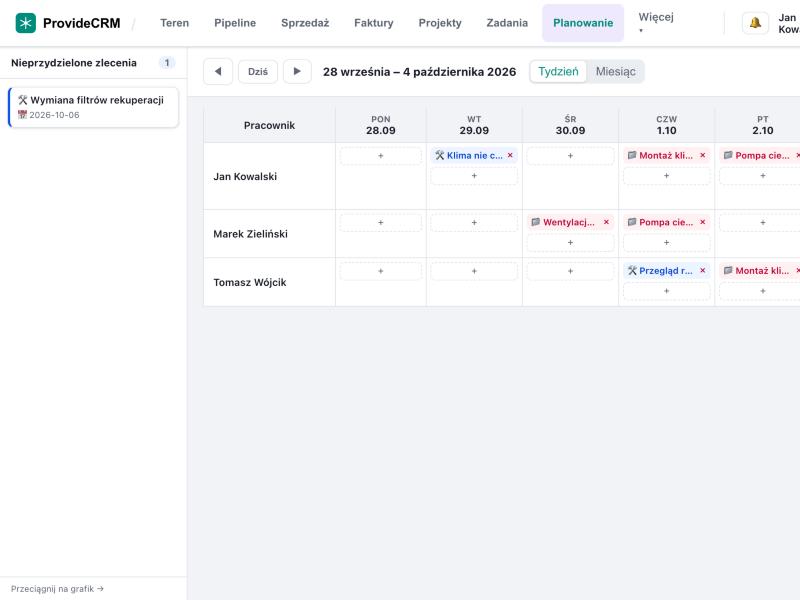Open the notifications bell

pyautogui.click(x=755, y=23)
